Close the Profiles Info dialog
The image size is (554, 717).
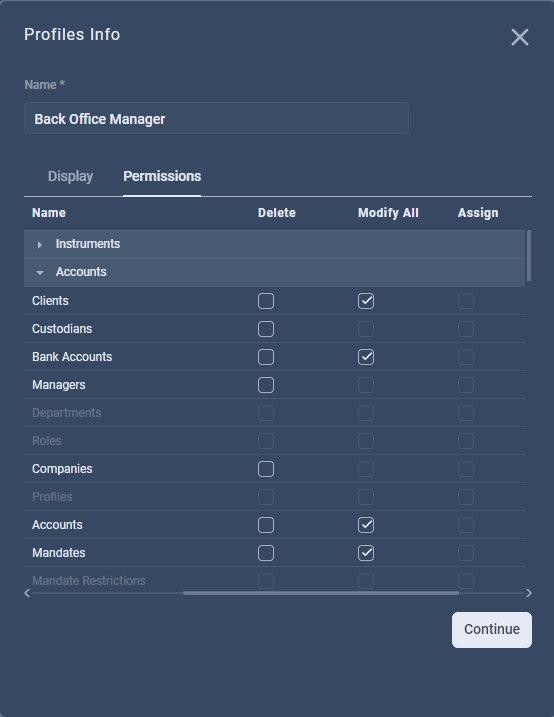(x=520, y=37)
